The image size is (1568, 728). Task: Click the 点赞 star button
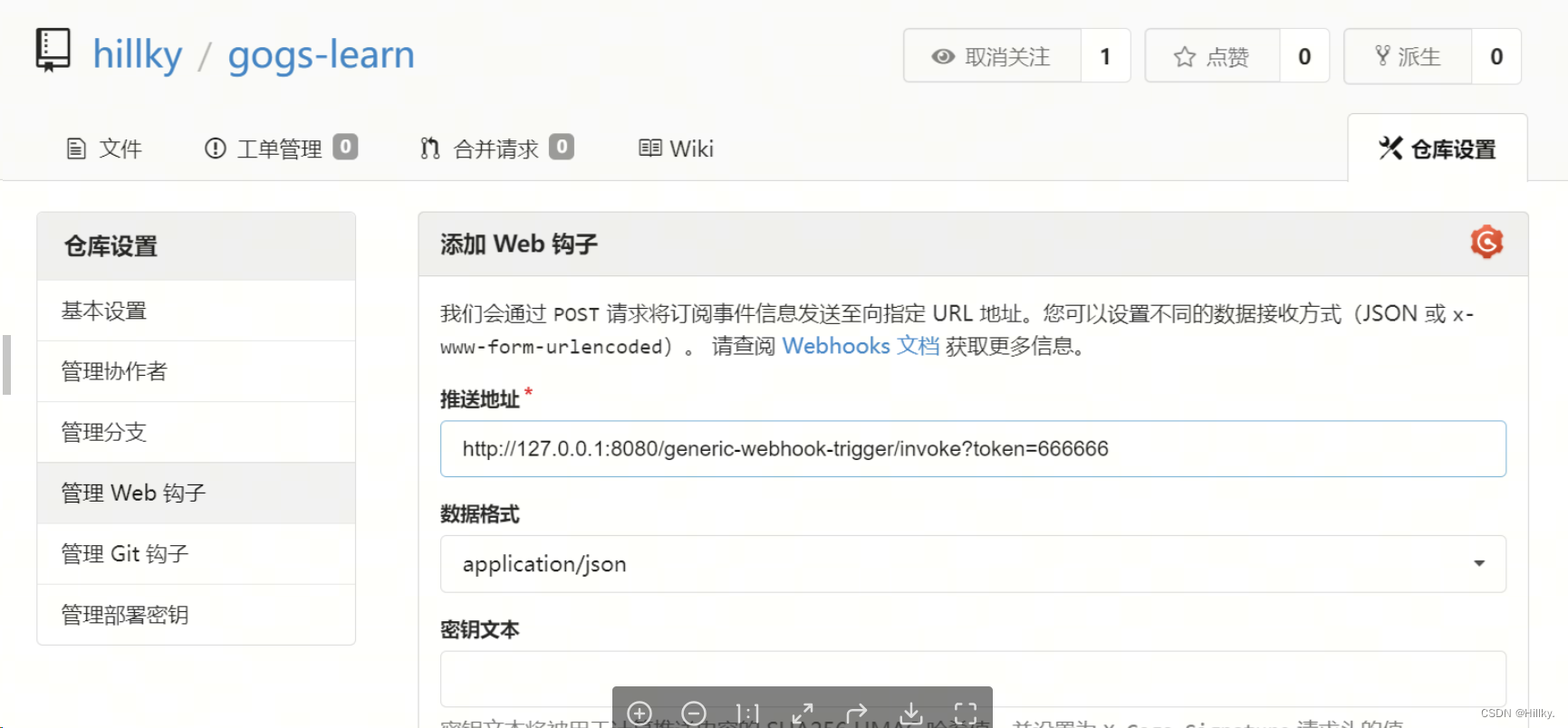click(1212, 56)
